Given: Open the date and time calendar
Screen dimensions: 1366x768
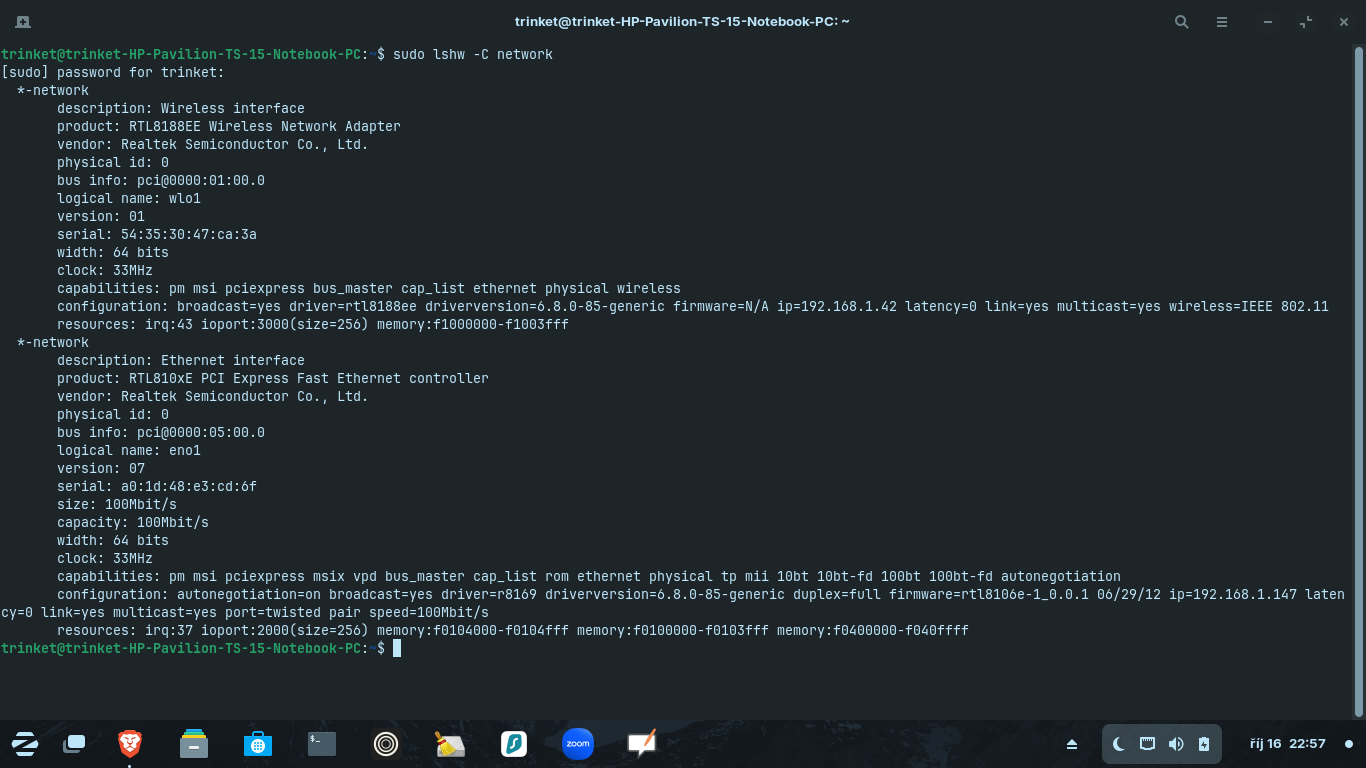Looking at the screenshot, I should [x=1287, y=744].
